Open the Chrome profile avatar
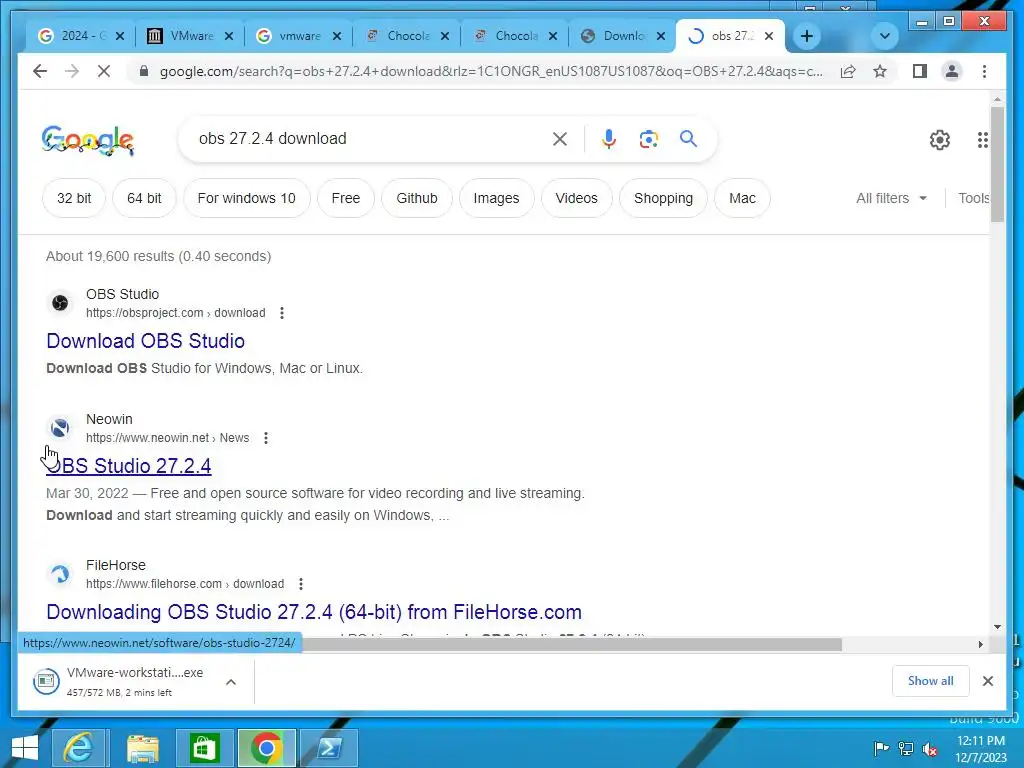1024x768 pixels. (x=952, y=71)
